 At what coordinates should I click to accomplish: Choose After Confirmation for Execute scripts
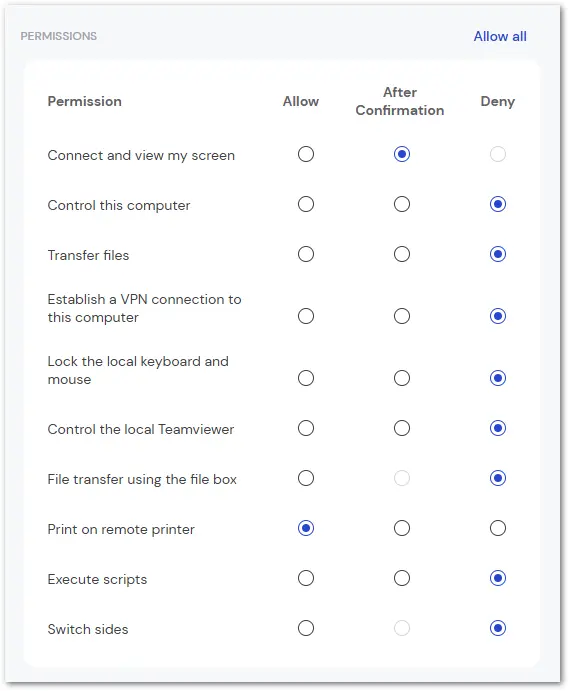tap(402, 578)
